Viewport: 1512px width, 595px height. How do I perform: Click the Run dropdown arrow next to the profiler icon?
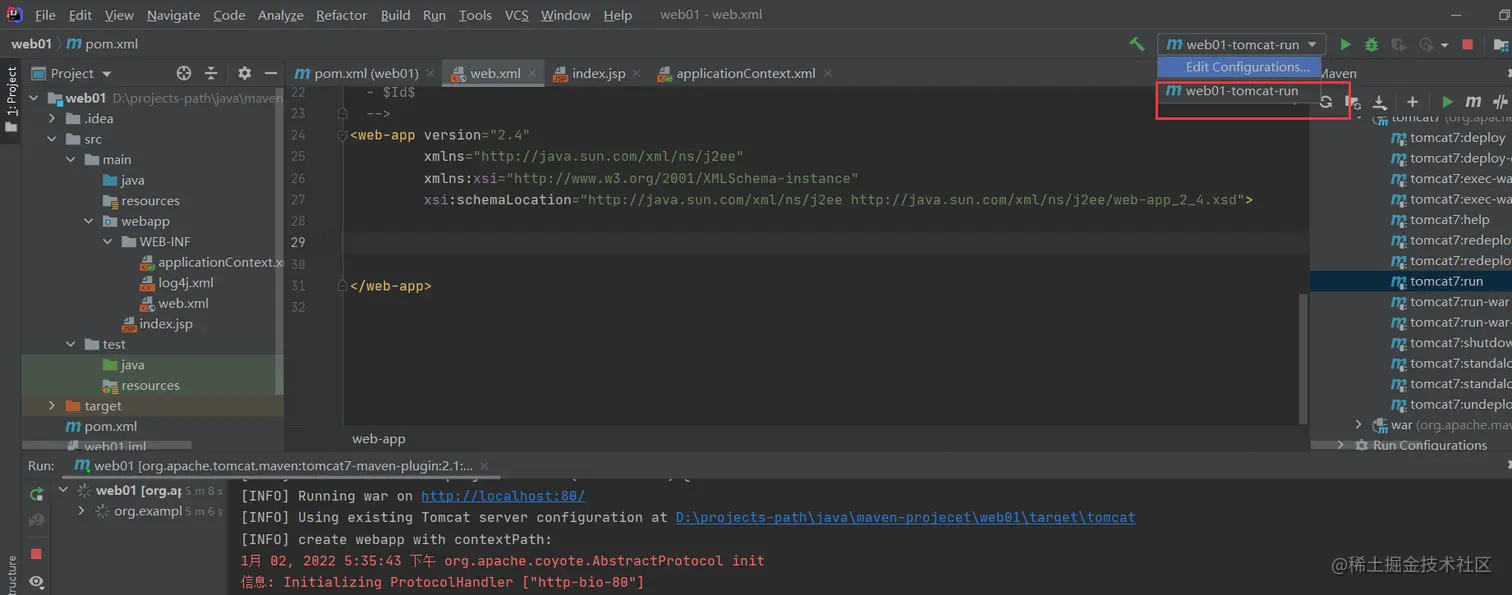[1445, 45]
